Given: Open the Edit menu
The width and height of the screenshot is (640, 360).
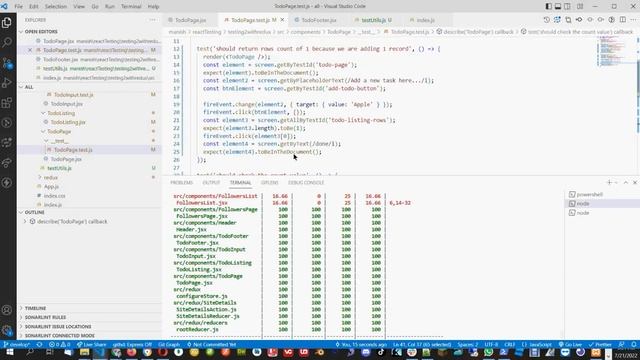Looking at the screenshot, I should 33,7.
